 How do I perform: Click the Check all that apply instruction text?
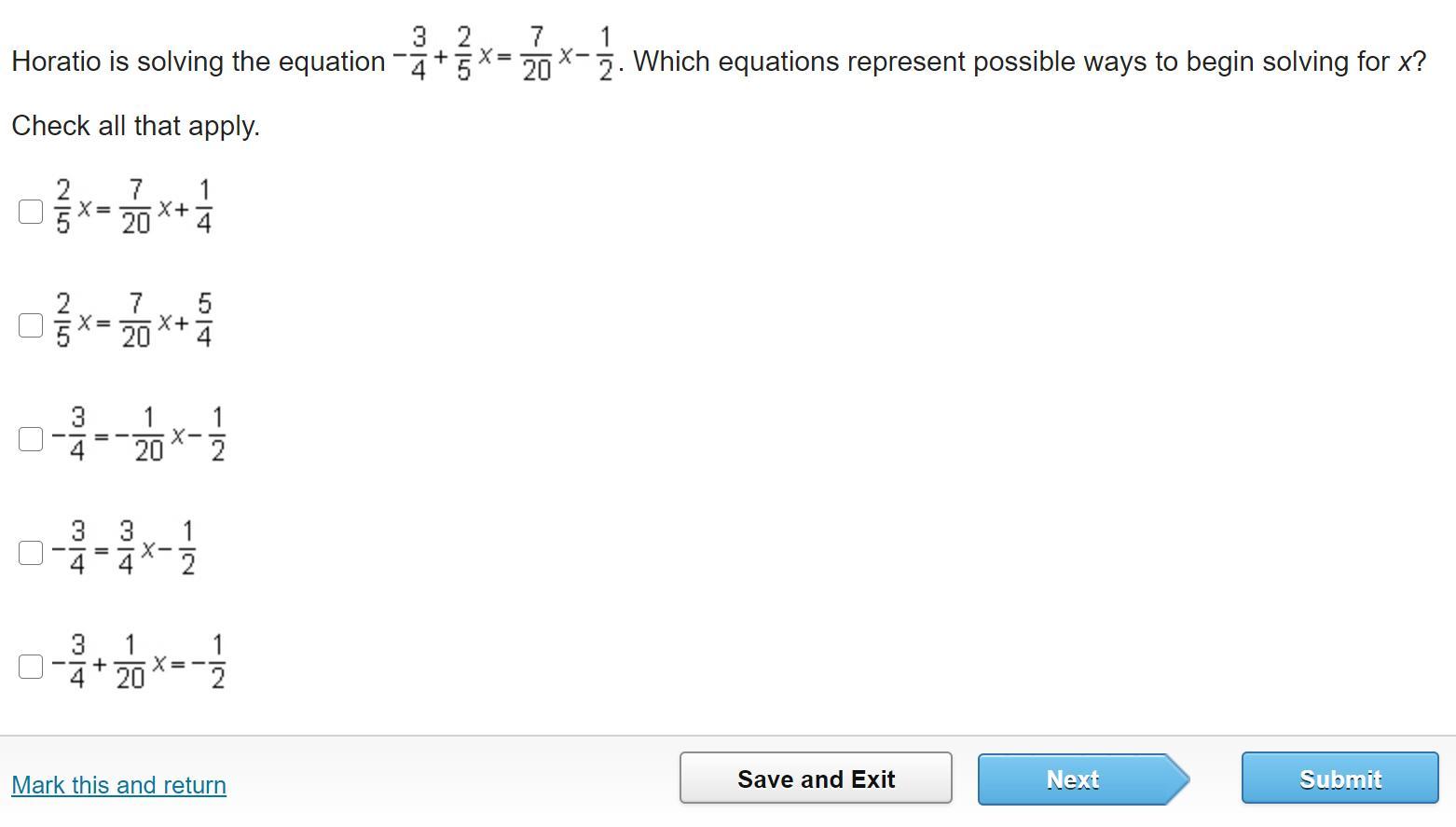coord(135,126)
